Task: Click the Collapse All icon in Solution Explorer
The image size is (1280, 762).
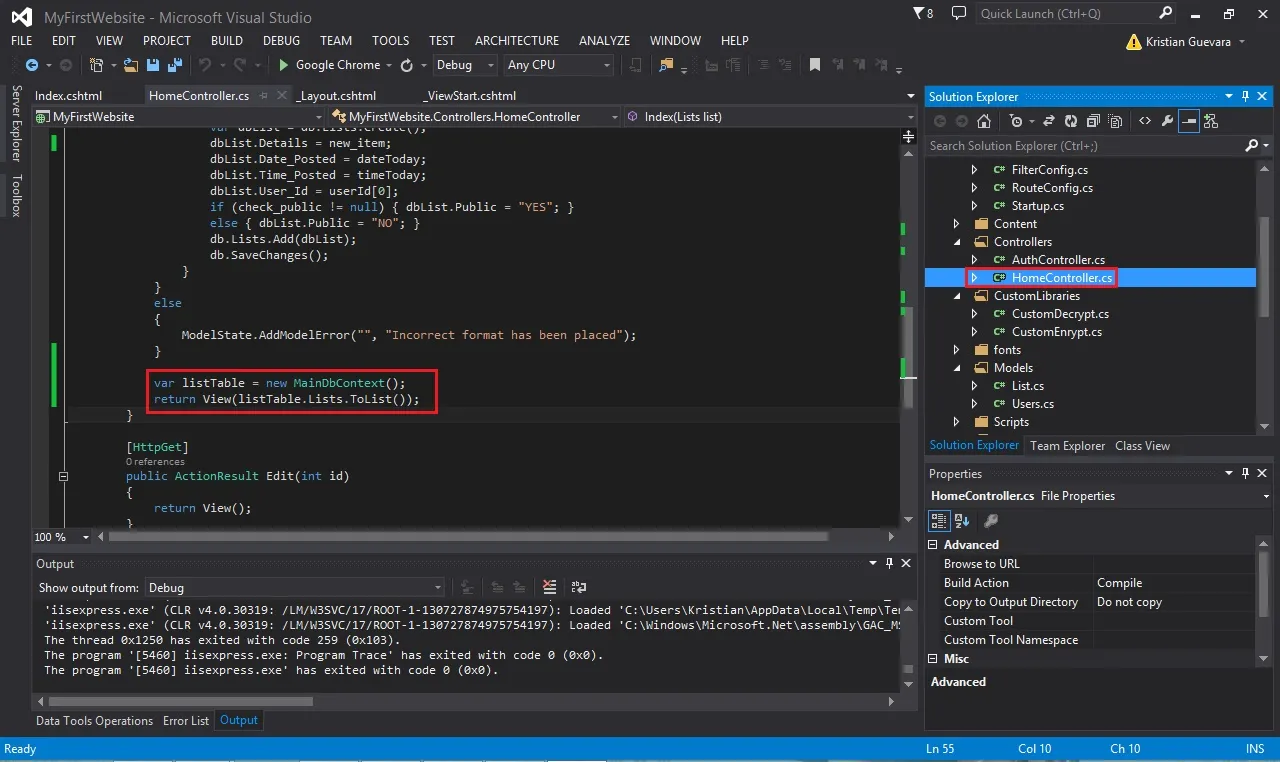Action: pyautogui.click(x=1092, y=121)
